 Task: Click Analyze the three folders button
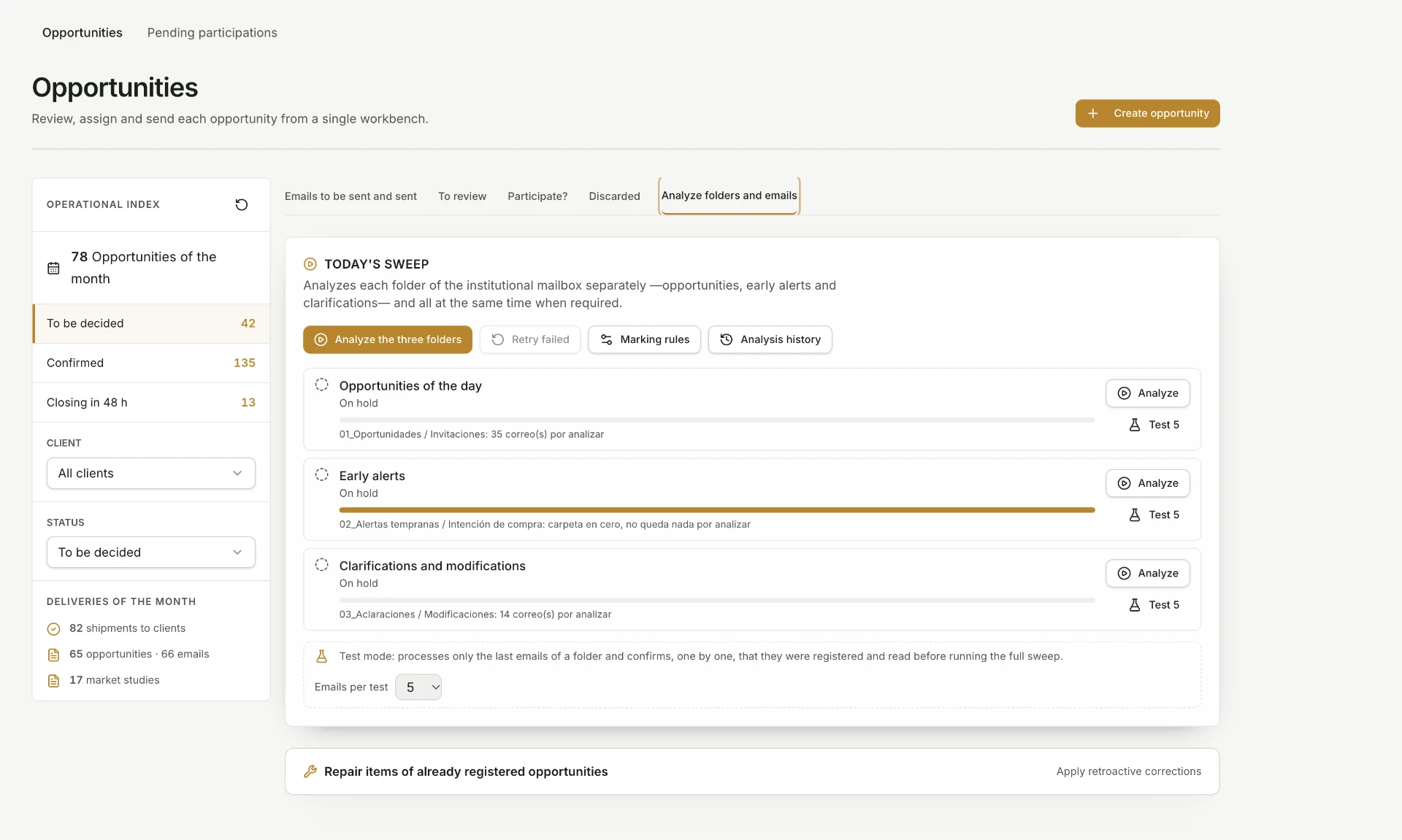(388, 339)
